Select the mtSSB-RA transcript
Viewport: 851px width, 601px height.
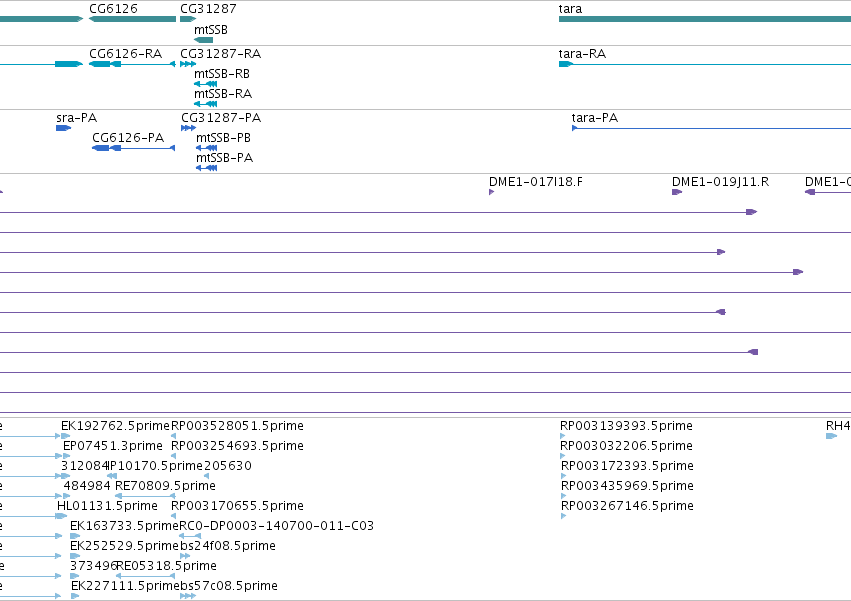[206, 104]
